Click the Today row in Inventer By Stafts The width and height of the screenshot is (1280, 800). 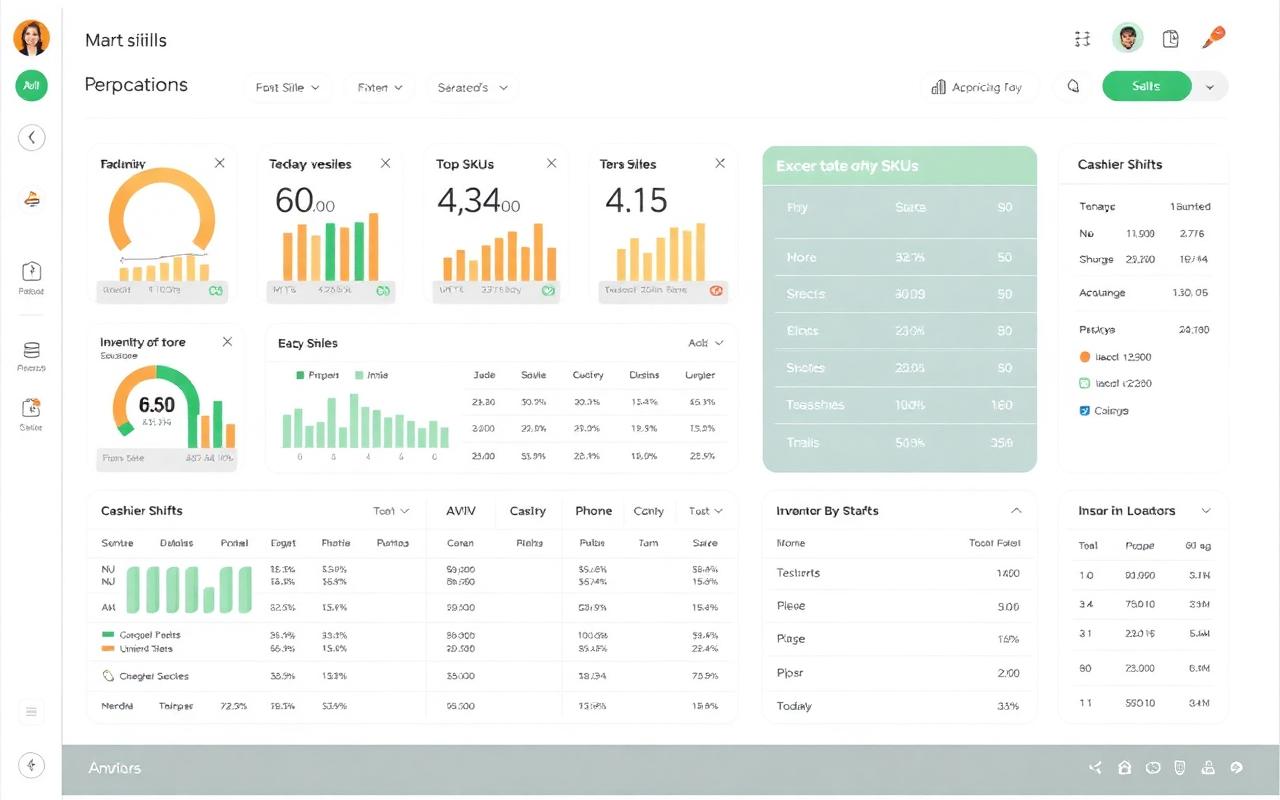pos(899,706)
